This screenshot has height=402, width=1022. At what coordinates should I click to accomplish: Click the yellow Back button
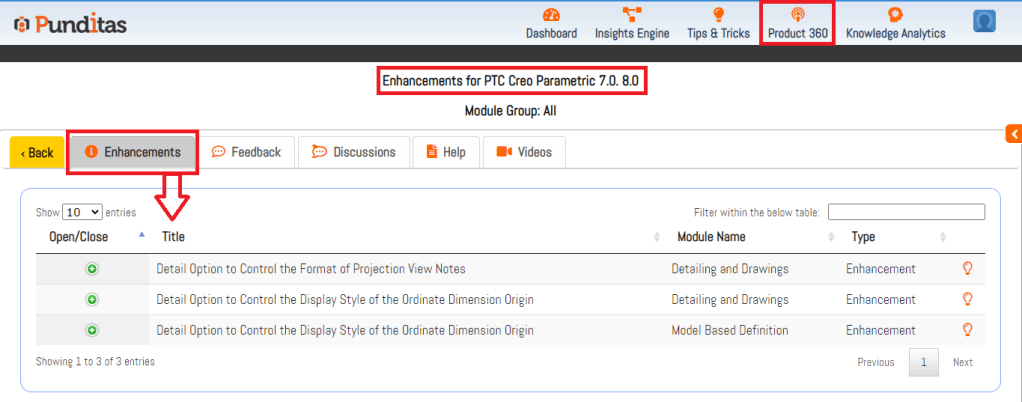pyautogui.click(x=37, y=153)
